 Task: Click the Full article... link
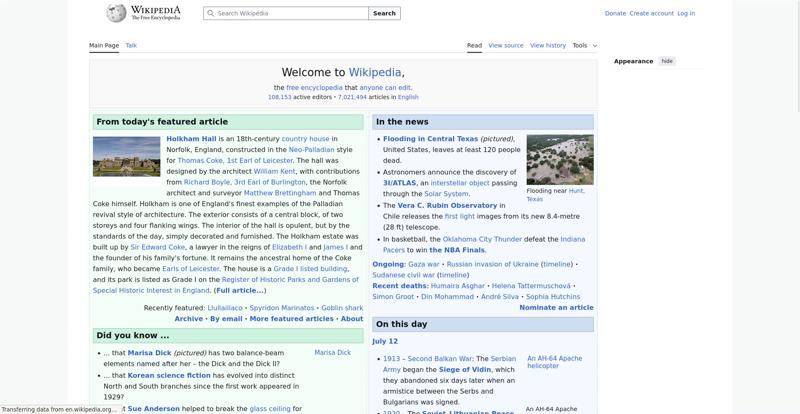[x=239, y=290]
